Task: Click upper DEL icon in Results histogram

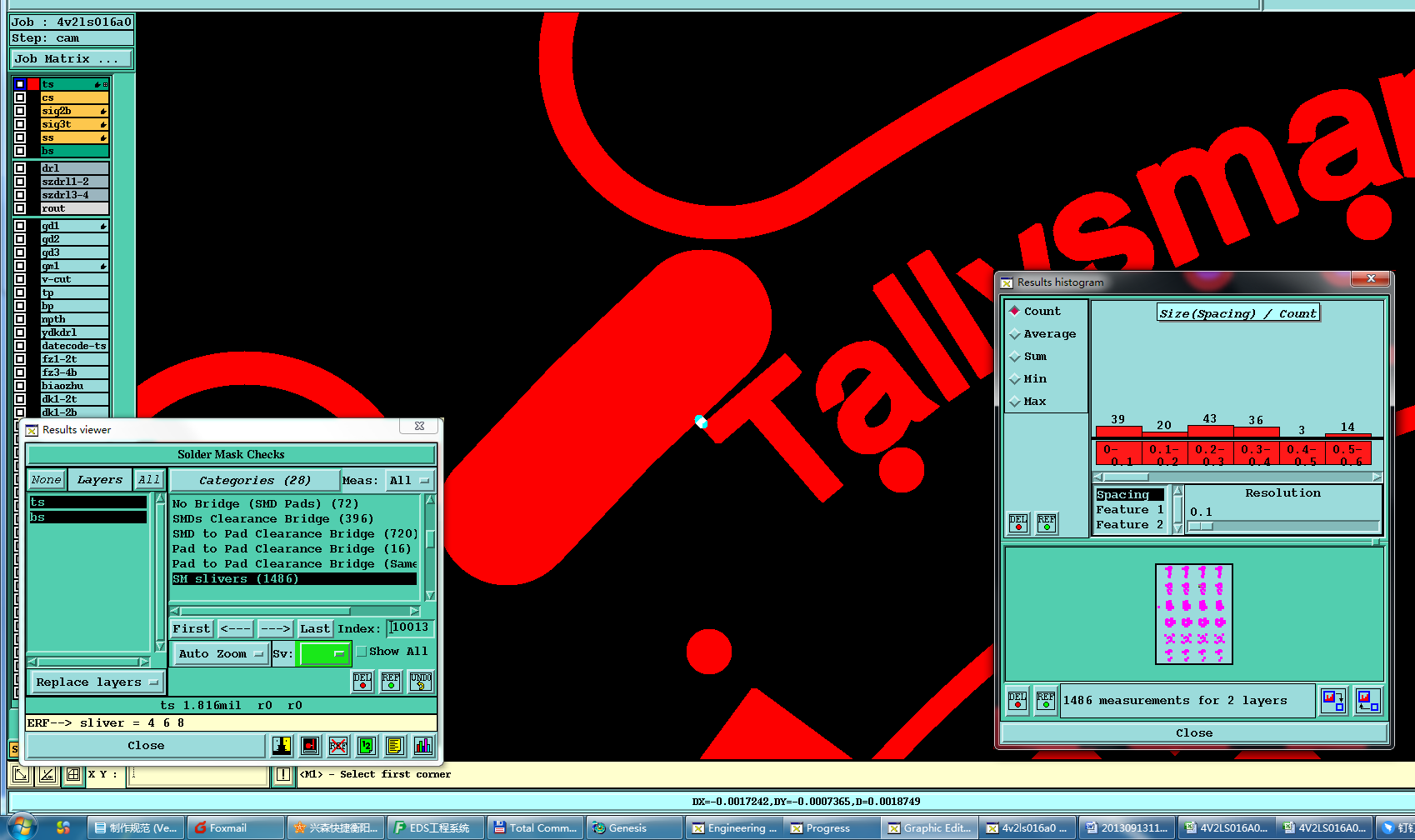Action: pyautogui.click(x=1018, y=523)
